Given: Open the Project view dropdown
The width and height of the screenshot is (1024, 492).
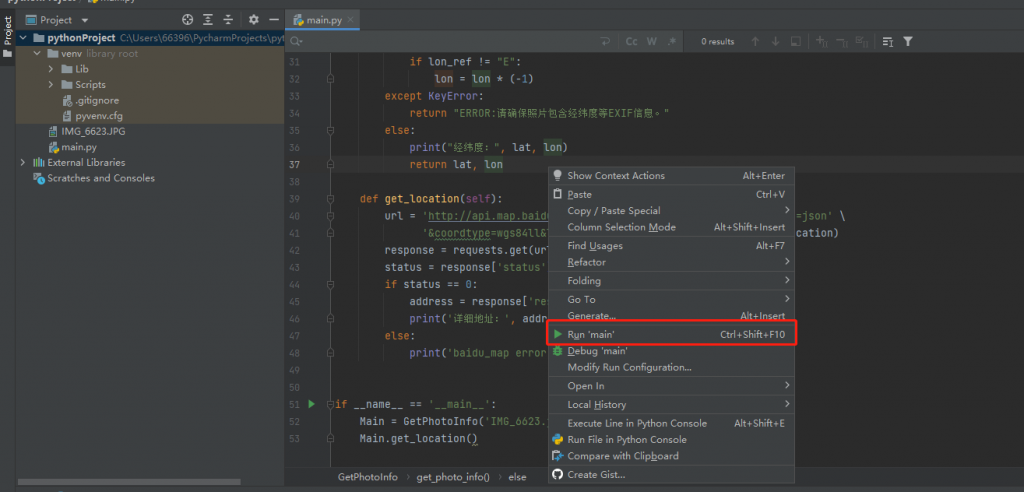Looking at the screenshot, I should (x=84, y=20).
